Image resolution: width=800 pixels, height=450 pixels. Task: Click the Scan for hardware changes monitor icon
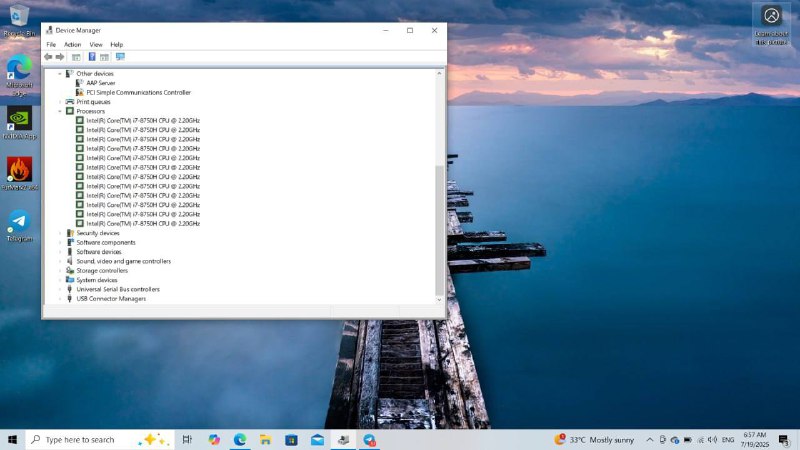click(x=120, y=57)
